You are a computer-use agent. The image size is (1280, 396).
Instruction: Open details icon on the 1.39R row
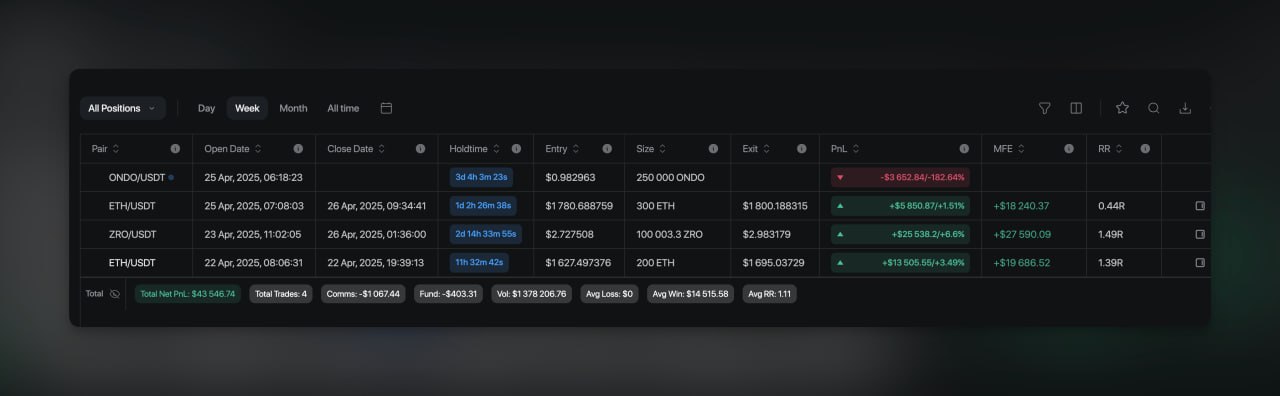pyautogui.click(x=1200, y=262)
